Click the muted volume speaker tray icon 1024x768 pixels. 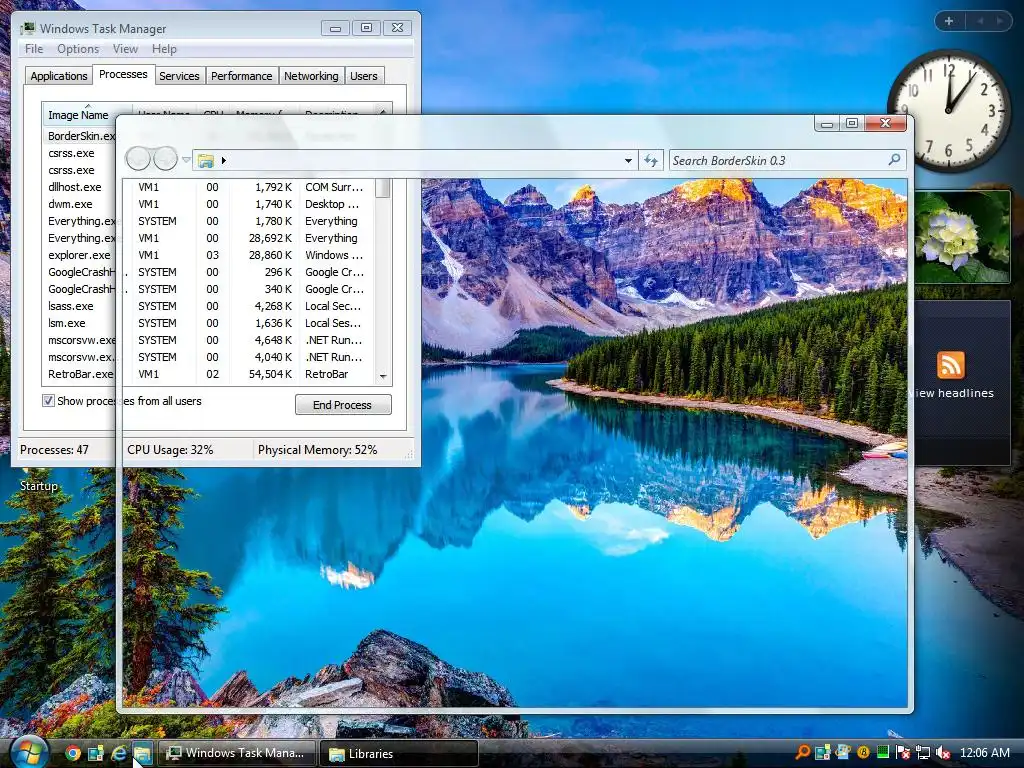942,752
